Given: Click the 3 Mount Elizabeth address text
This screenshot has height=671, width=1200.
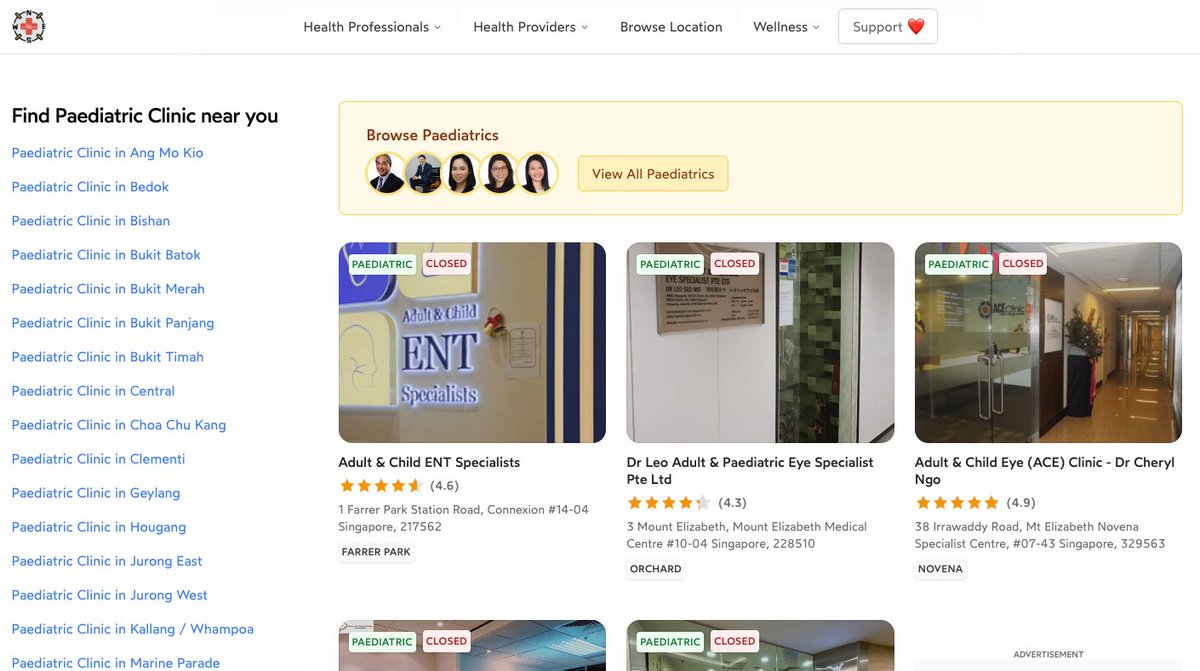Looking at the screenshot, I should [x=747, y=535].
